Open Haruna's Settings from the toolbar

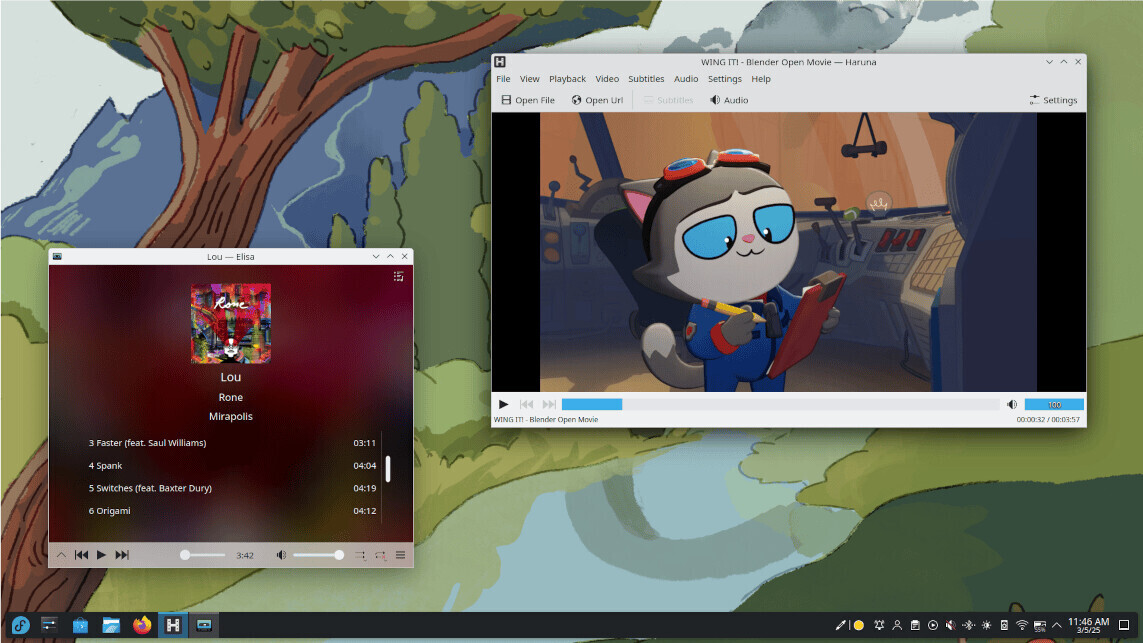point(1053,100)
